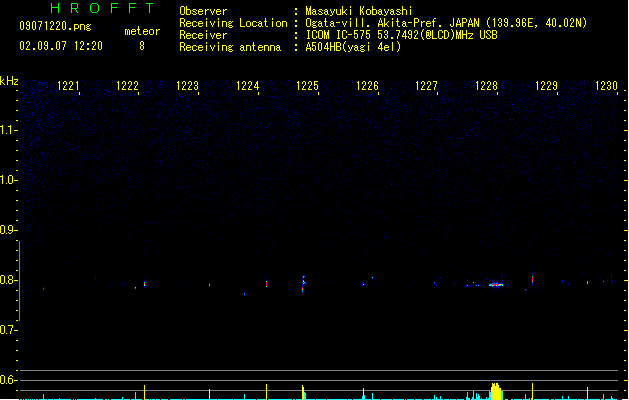This screenshot has width=629, height=400.
Task: Click the 'Receiver' field label
Action: coord(203,35)
